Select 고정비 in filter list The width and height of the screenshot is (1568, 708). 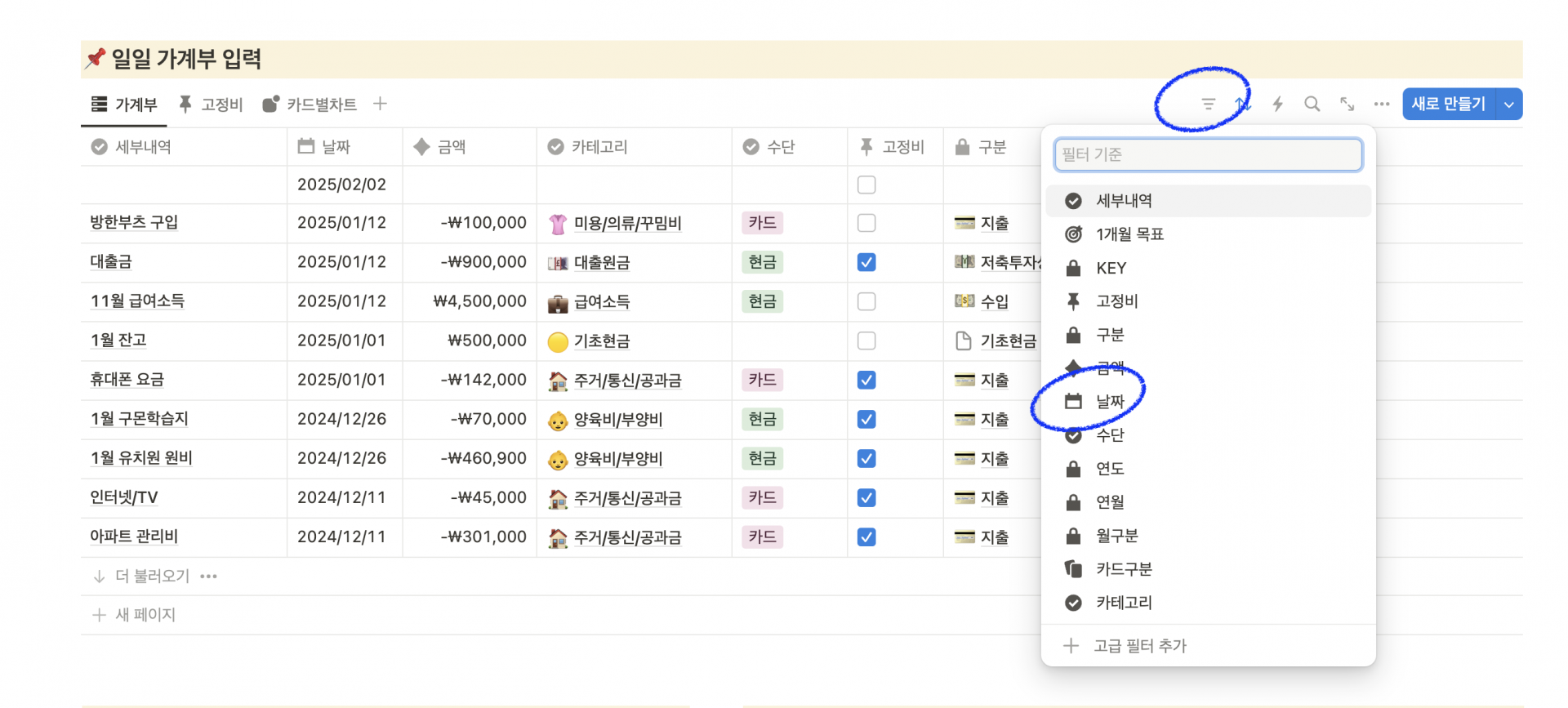1208,301
